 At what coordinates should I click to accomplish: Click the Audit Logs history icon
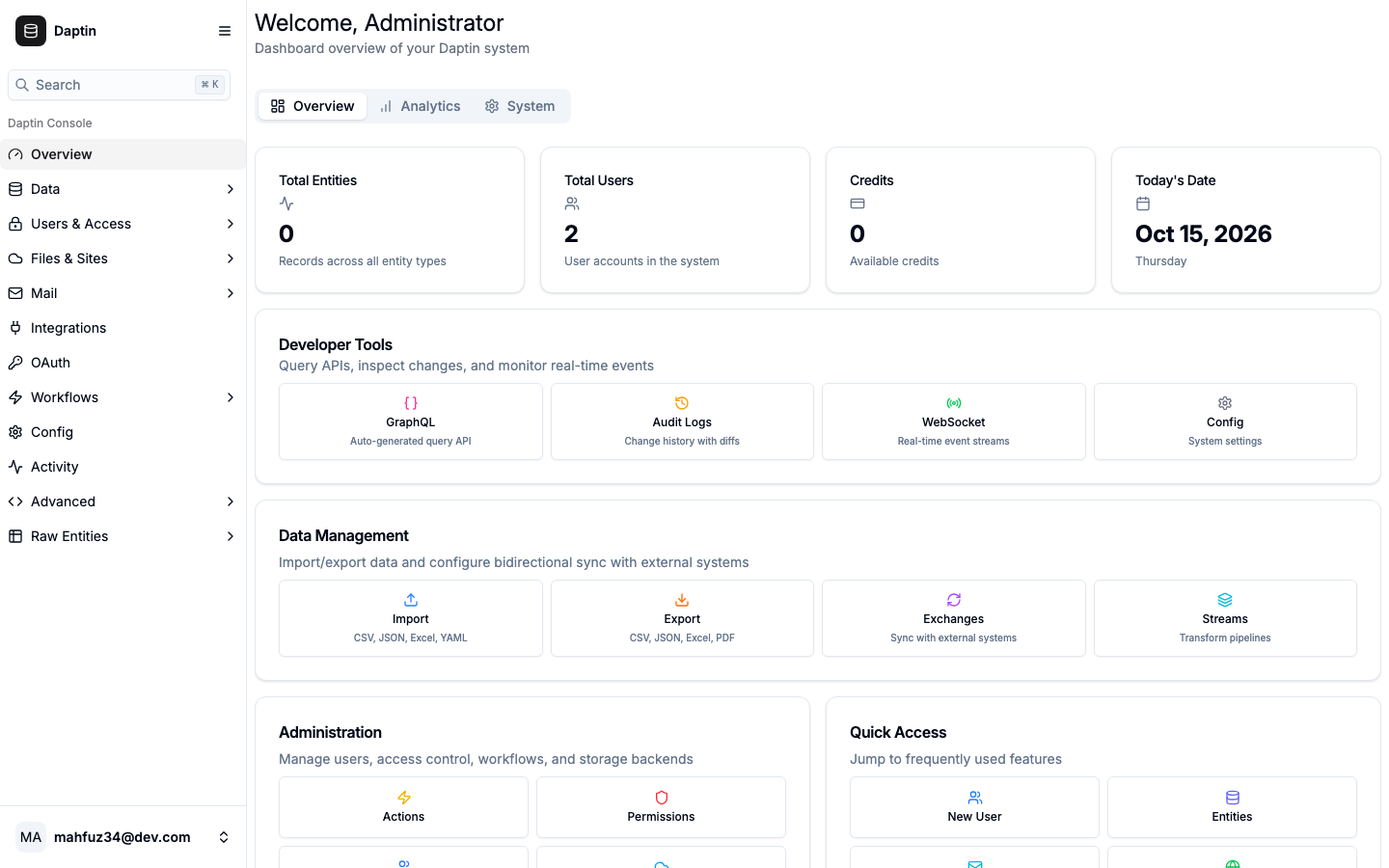[682, 403]
